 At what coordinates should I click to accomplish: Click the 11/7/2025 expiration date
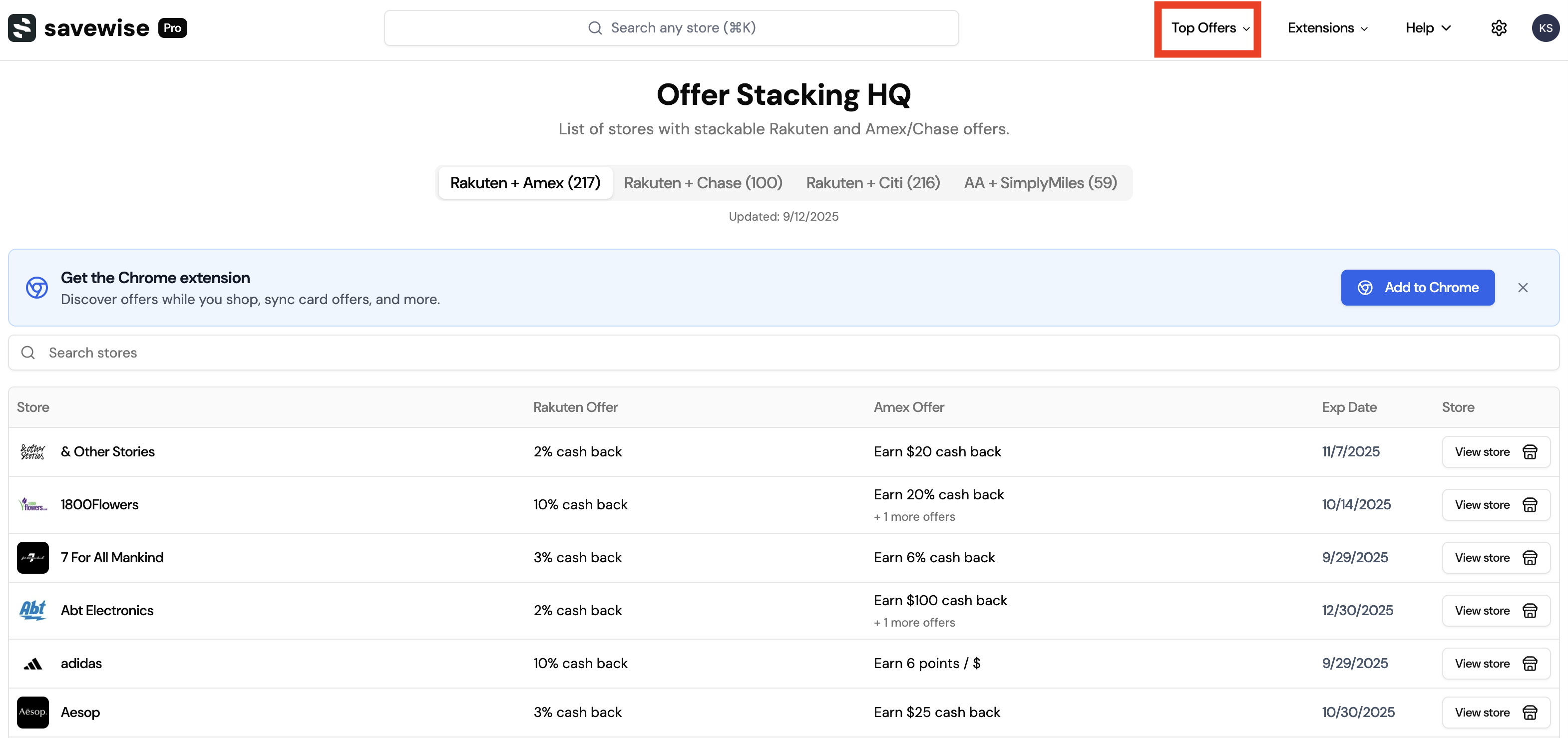(x=1351, y=451)
